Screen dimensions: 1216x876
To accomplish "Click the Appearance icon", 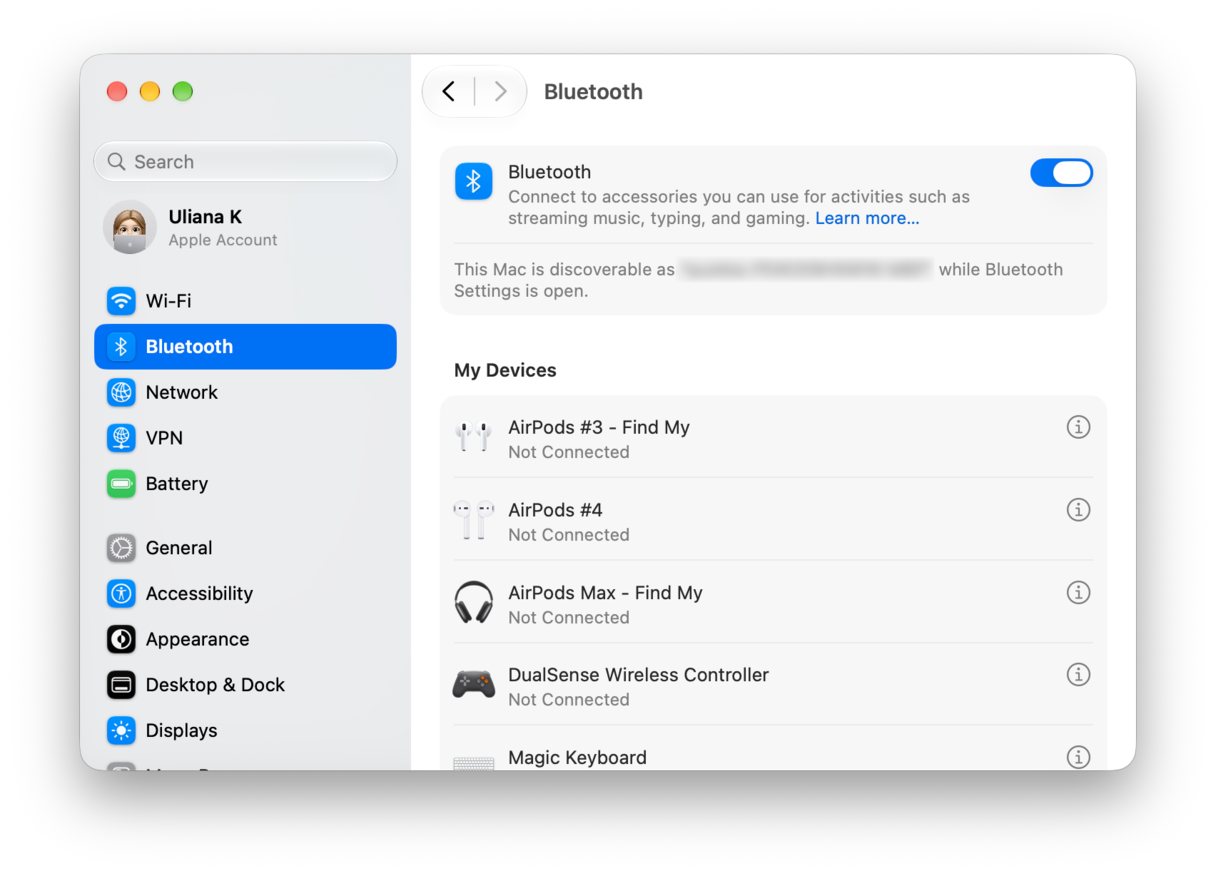I will (121, 639).
